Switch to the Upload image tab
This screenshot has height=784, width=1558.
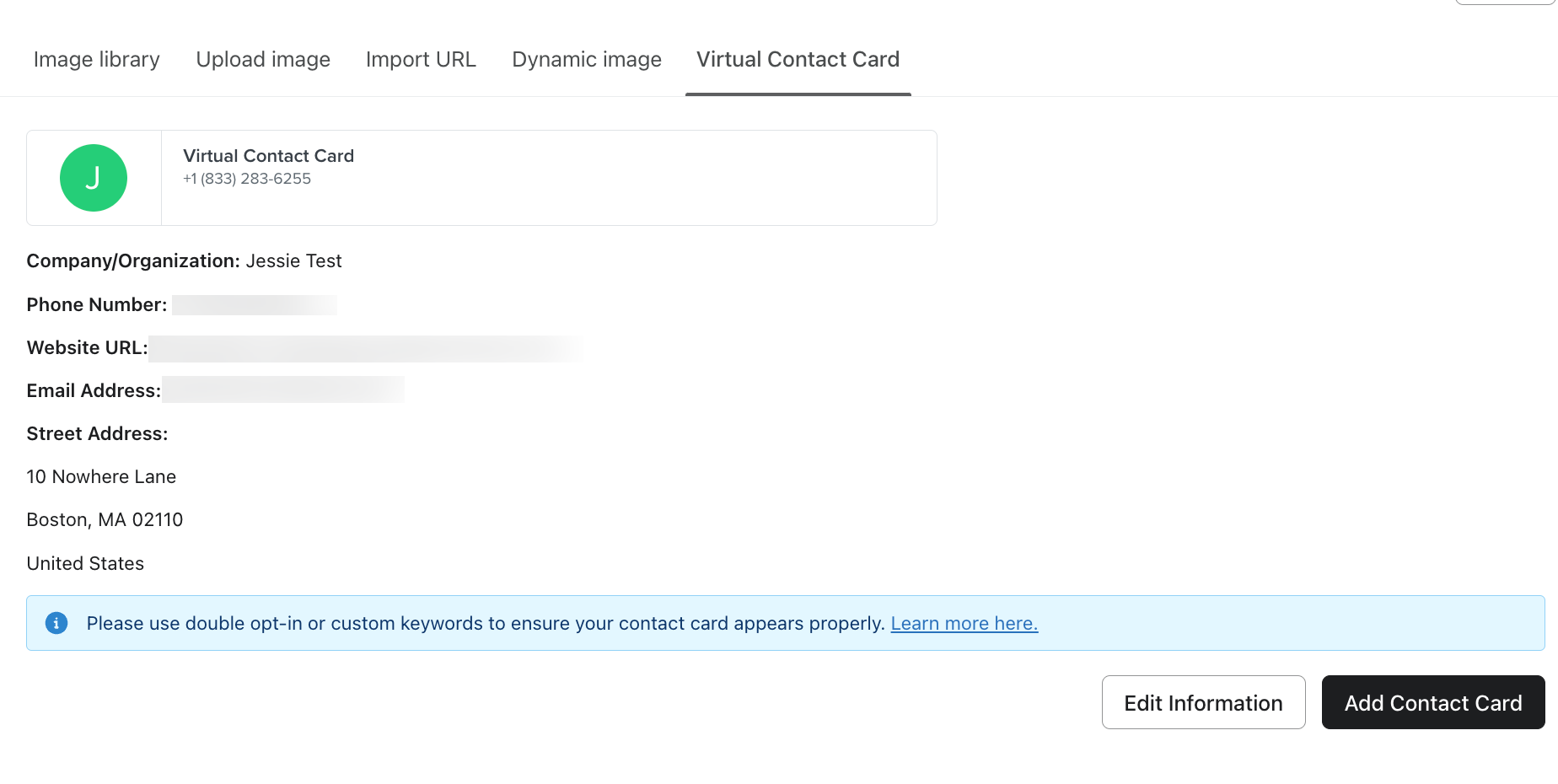tap(263, 60)
